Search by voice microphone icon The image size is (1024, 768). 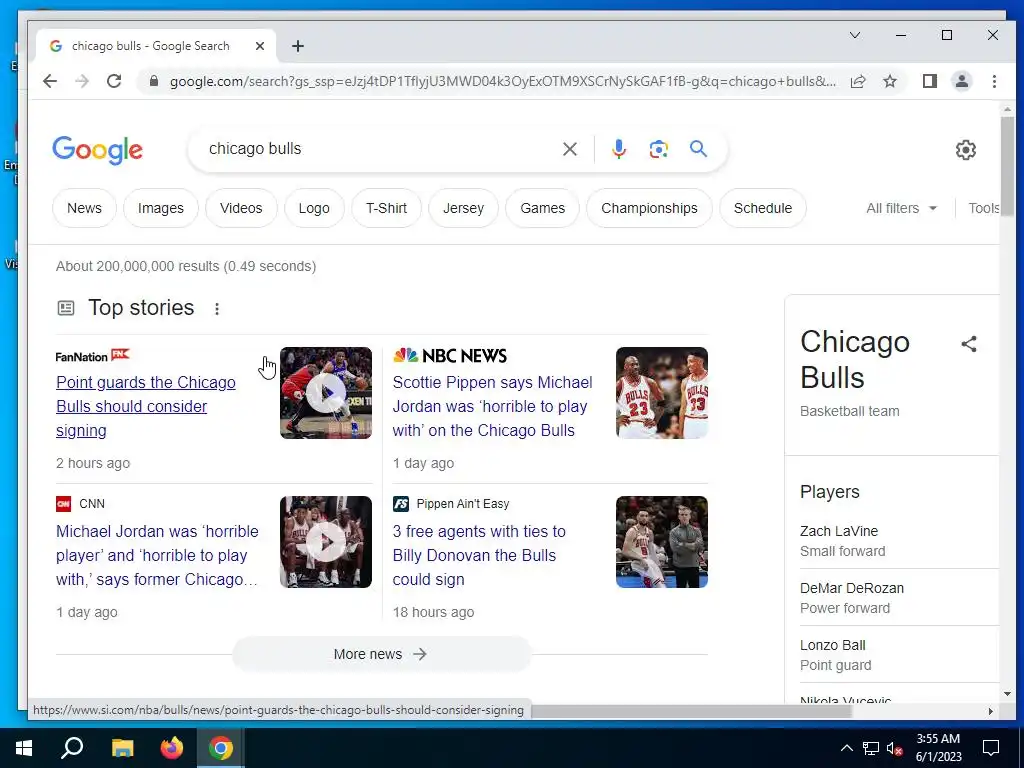click(618, 149)
